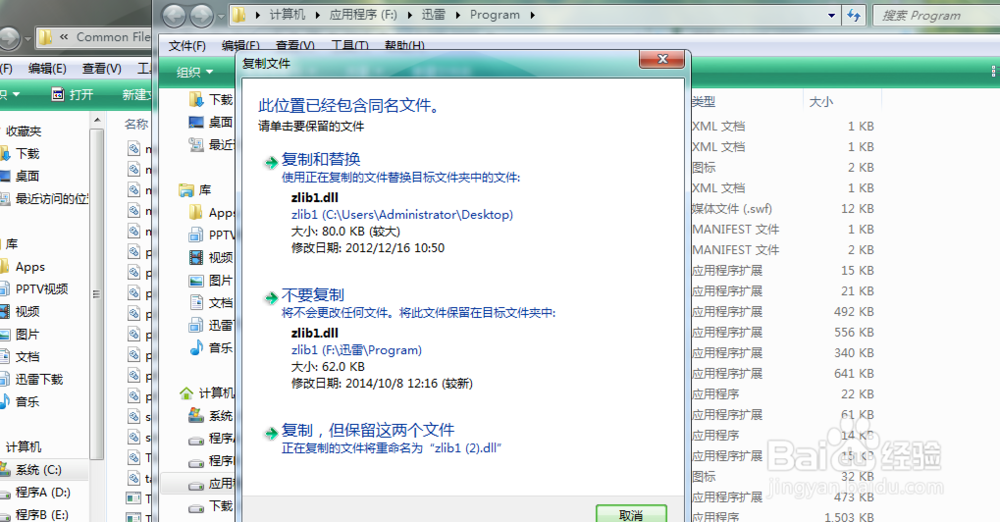Click the 图标 2 KB row

pos(783,167)
